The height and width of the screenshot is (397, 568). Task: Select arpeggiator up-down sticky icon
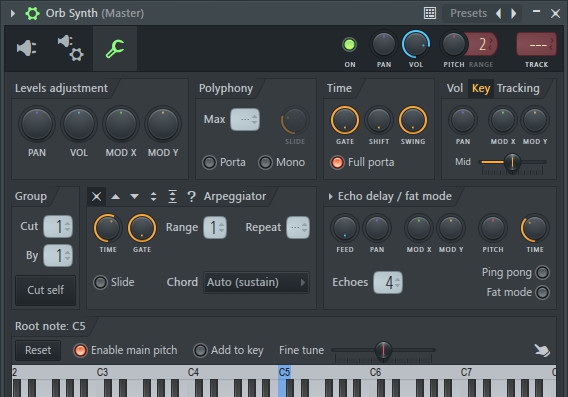(x=172, y=197)
